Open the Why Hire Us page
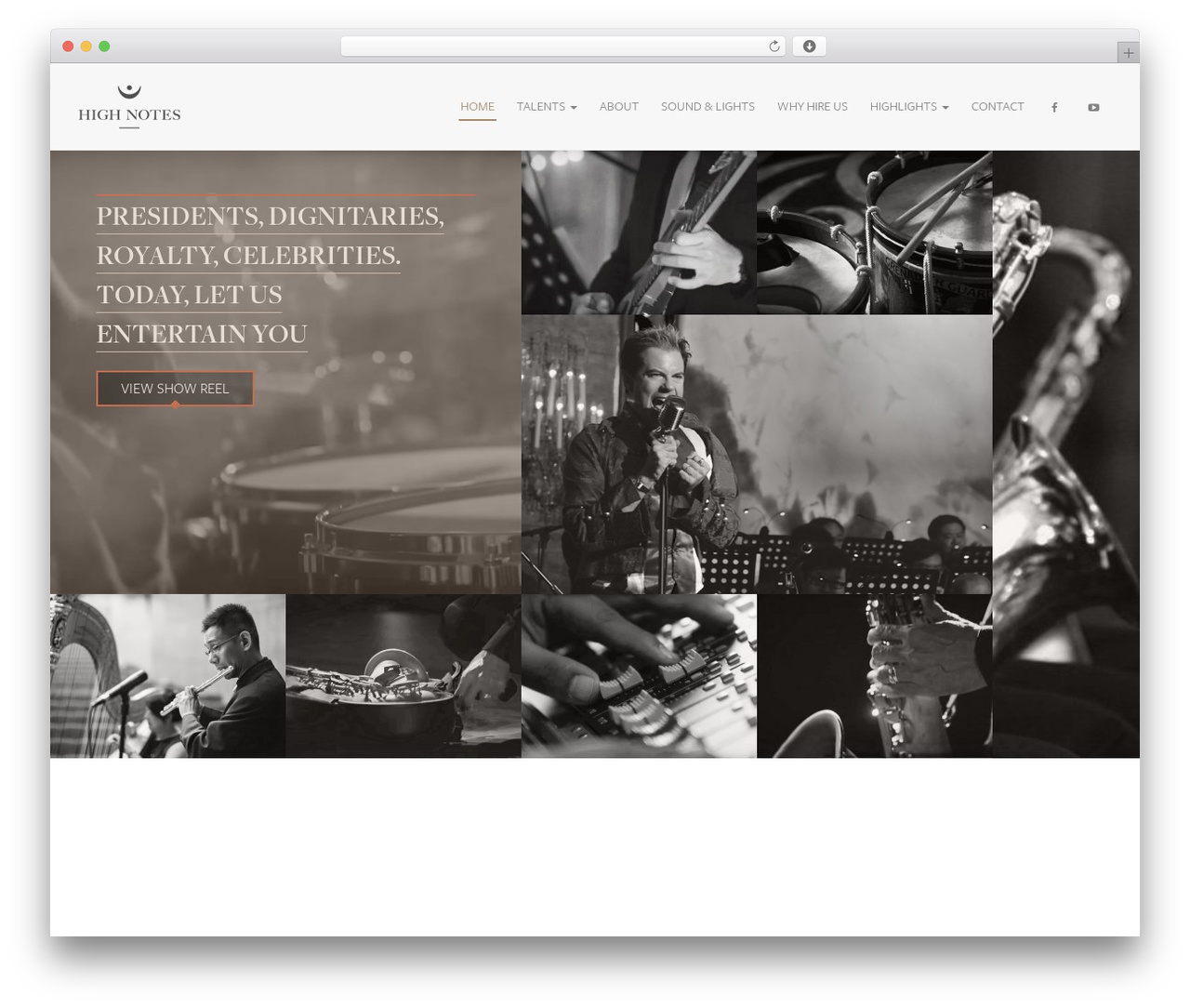Image resolution: width=1190 pixels, height=1008 pixels. (x=813, y=107)
